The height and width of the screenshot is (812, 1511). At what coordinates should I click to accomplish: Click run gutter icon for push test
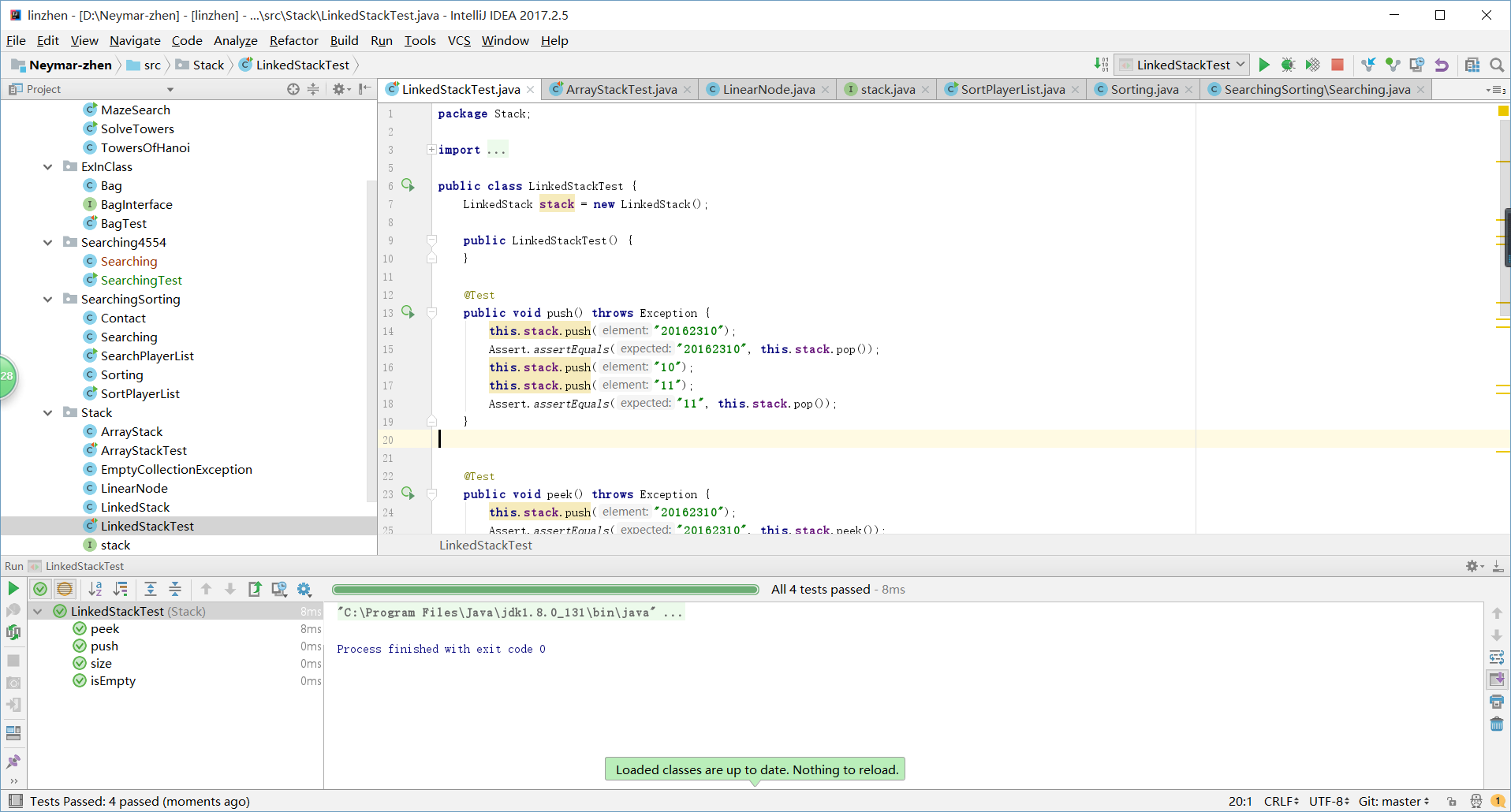pos(408,312)
